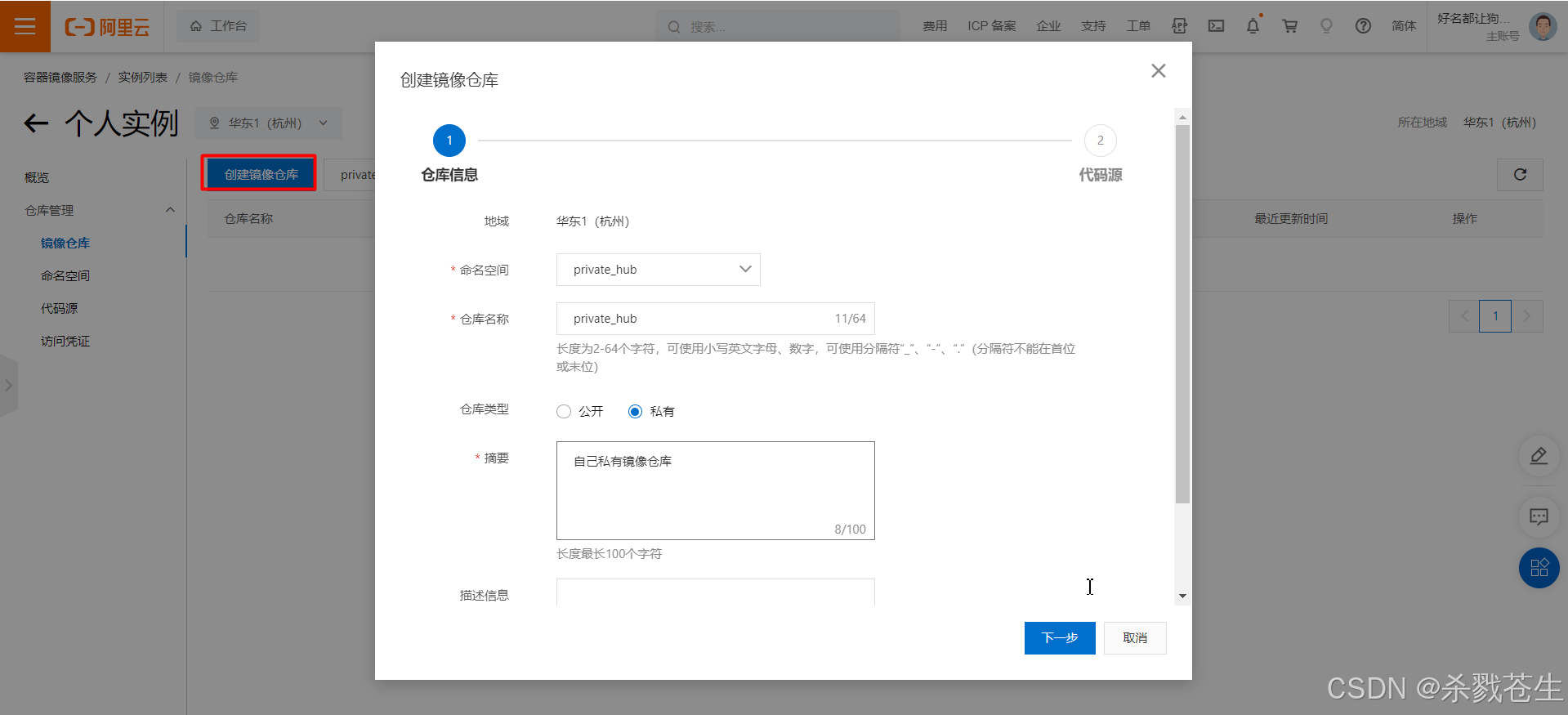Open 概览 in the sidebar
Viewport: 1568px width, 715px height.
pyautogui.click(x=37, y=177)
